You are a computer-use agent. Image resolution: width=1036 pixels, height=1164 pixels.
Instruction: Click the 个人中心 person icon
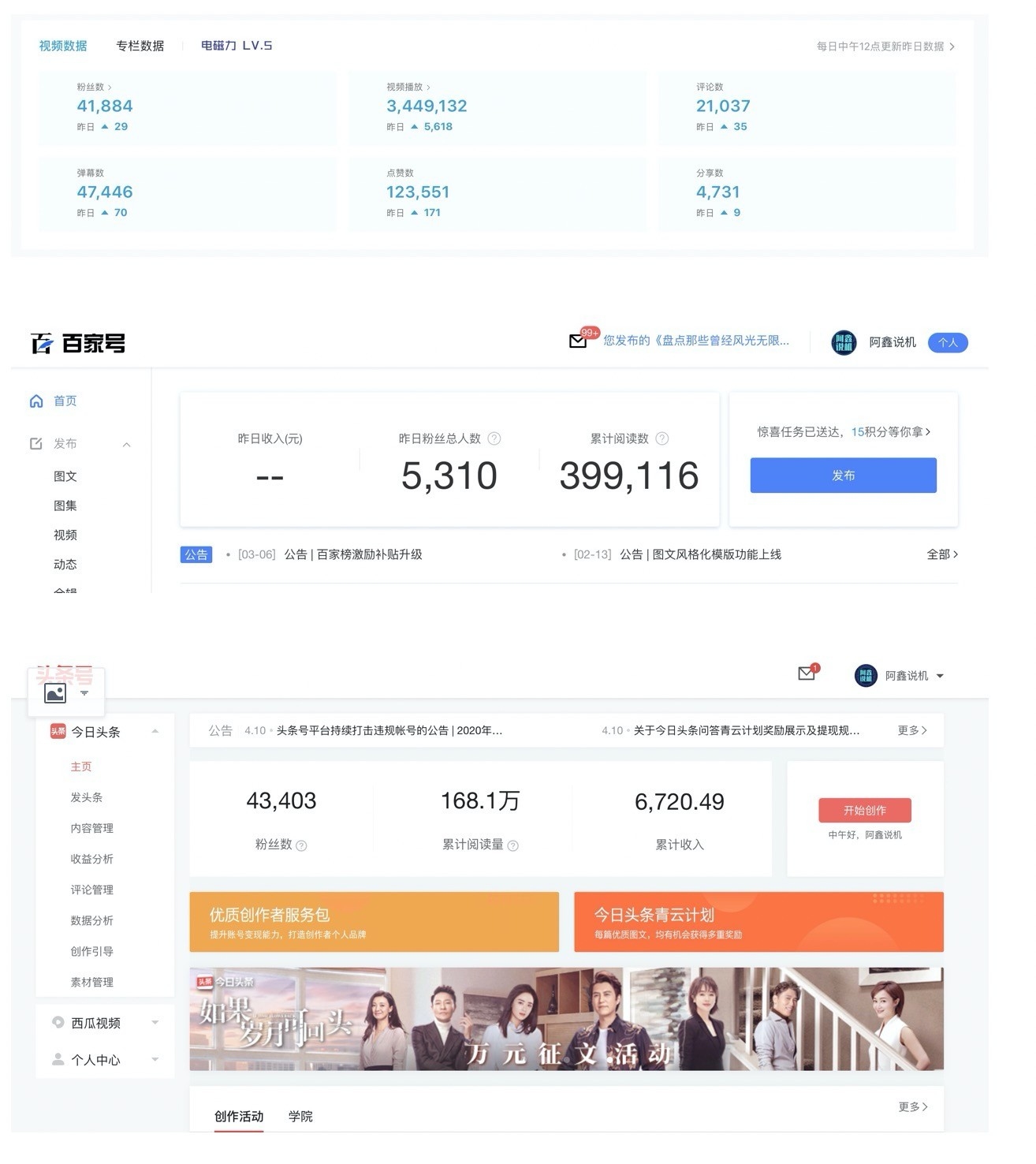pyautogui.click(x=58, y=1059)
